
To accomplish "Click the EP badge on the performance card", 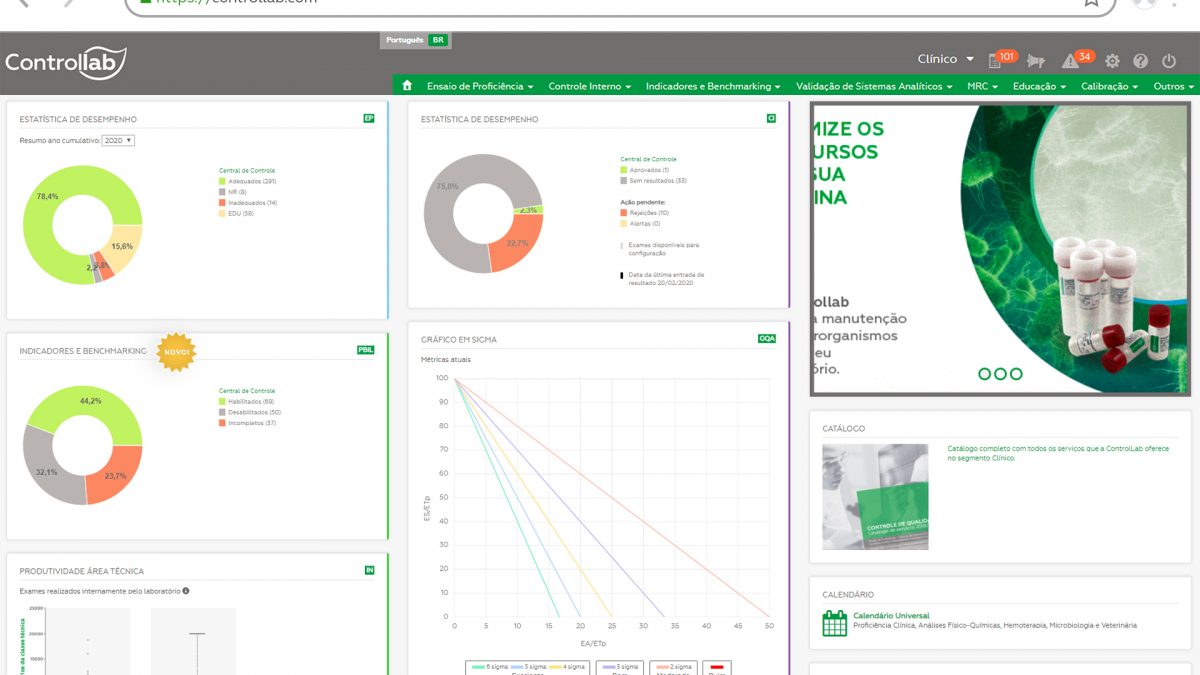I will click(x=369, y=119).
